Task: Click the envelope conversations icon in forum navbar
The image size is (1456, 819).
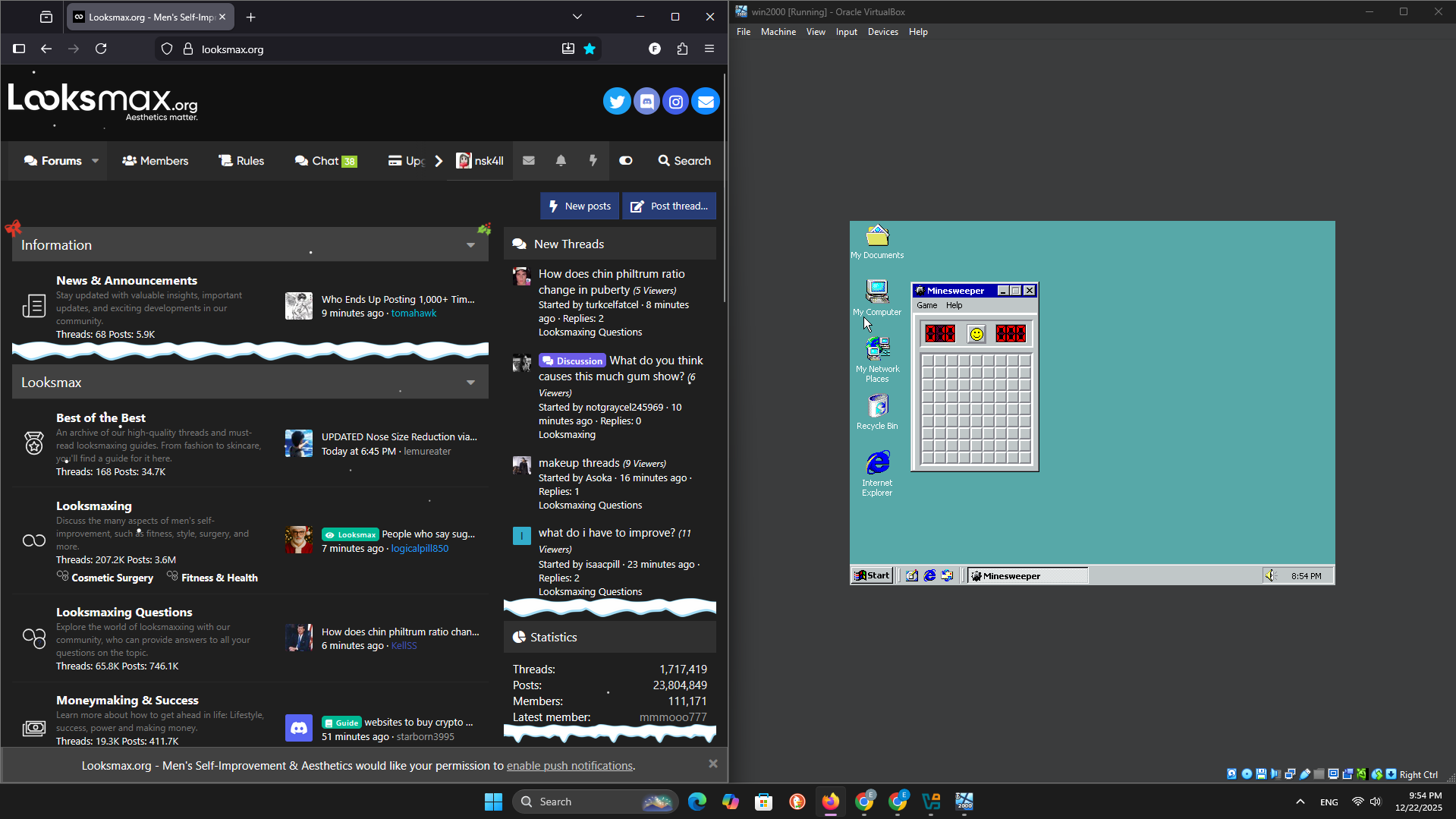Action: click(529, 161)
